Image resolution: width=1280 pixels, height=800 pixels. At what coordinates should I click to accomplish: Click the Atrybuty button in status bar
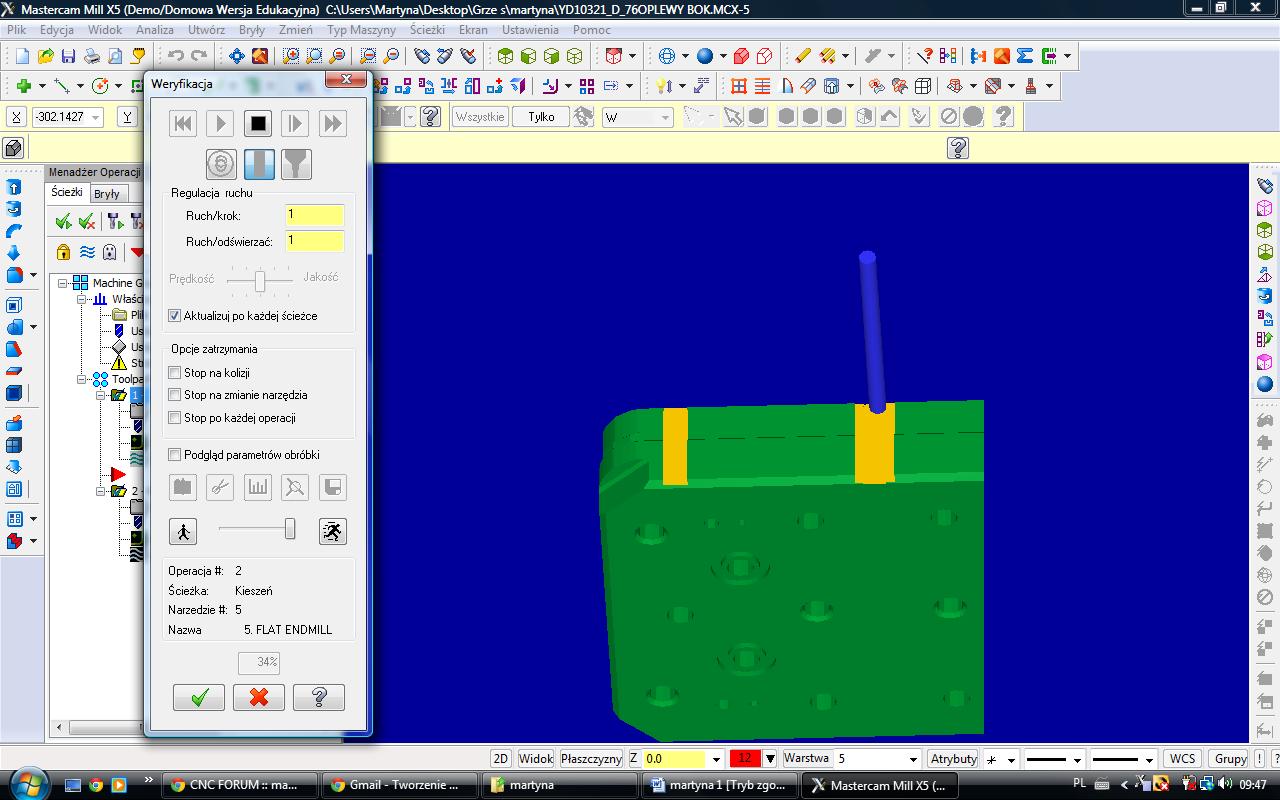tap(953, 759)
